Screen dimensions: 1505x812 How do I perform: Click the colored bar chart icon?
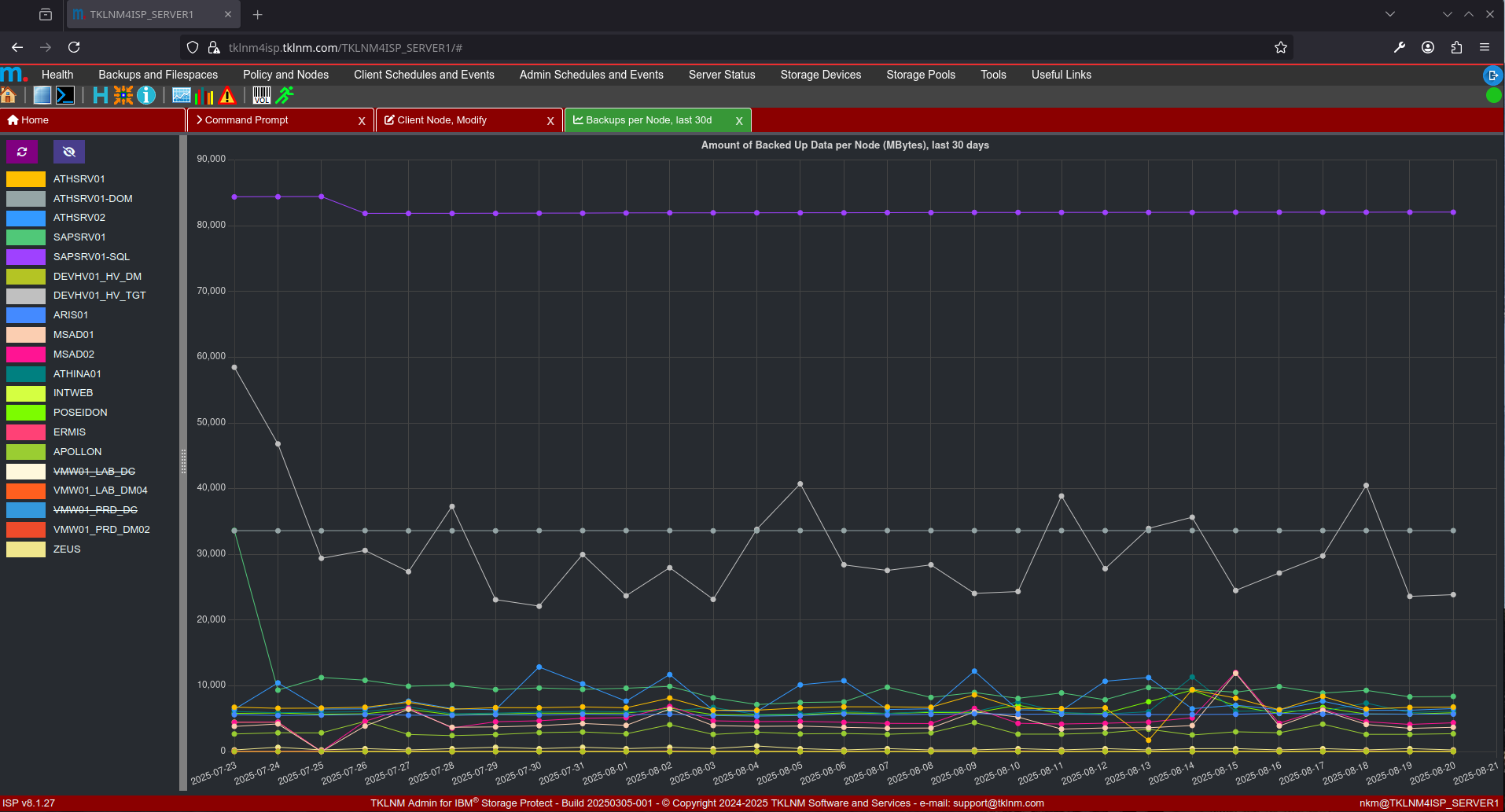[x=204, y=96]
